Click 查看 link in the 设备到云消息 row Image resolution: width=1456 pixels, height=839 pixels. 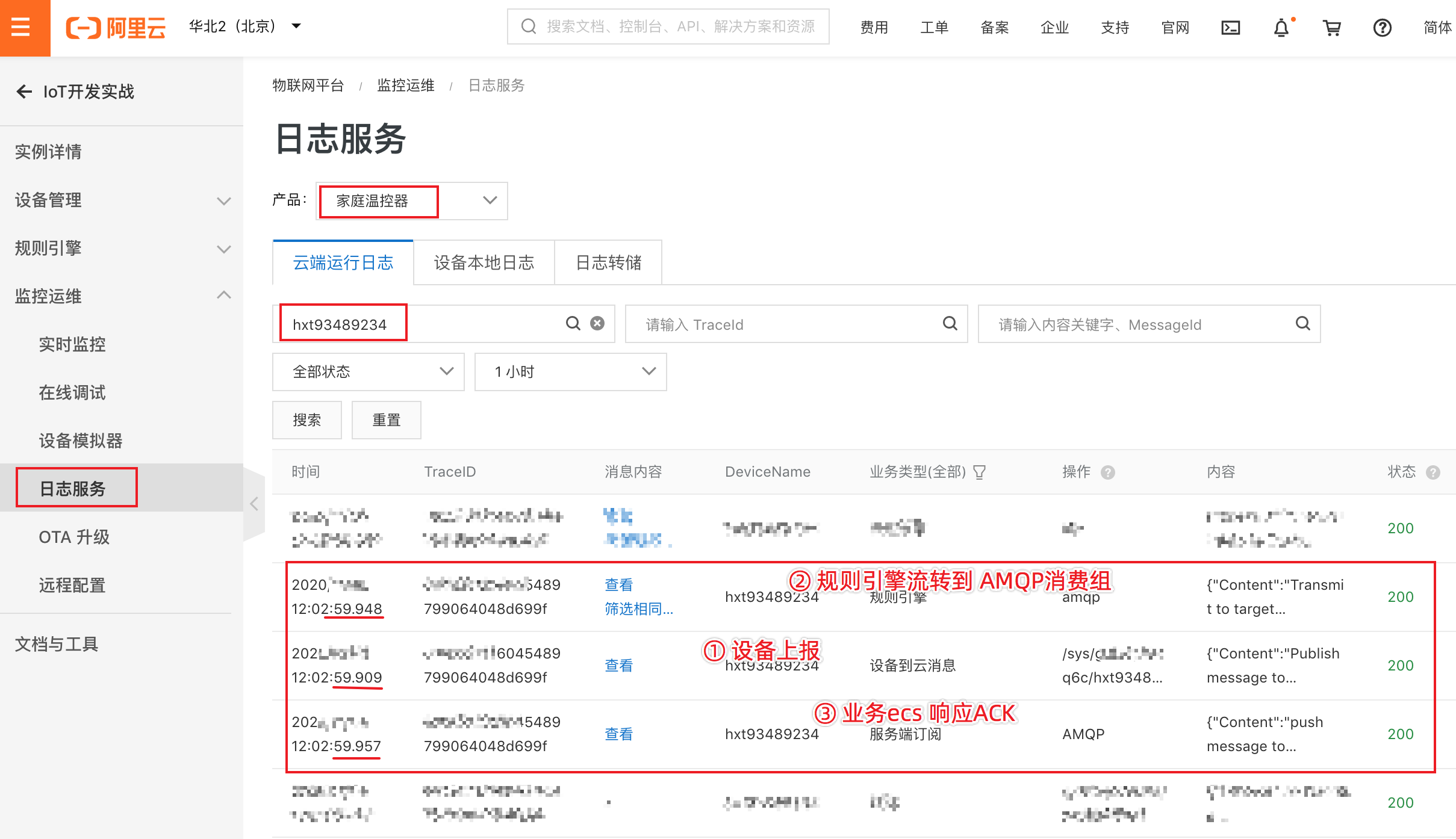click(618, 665)
